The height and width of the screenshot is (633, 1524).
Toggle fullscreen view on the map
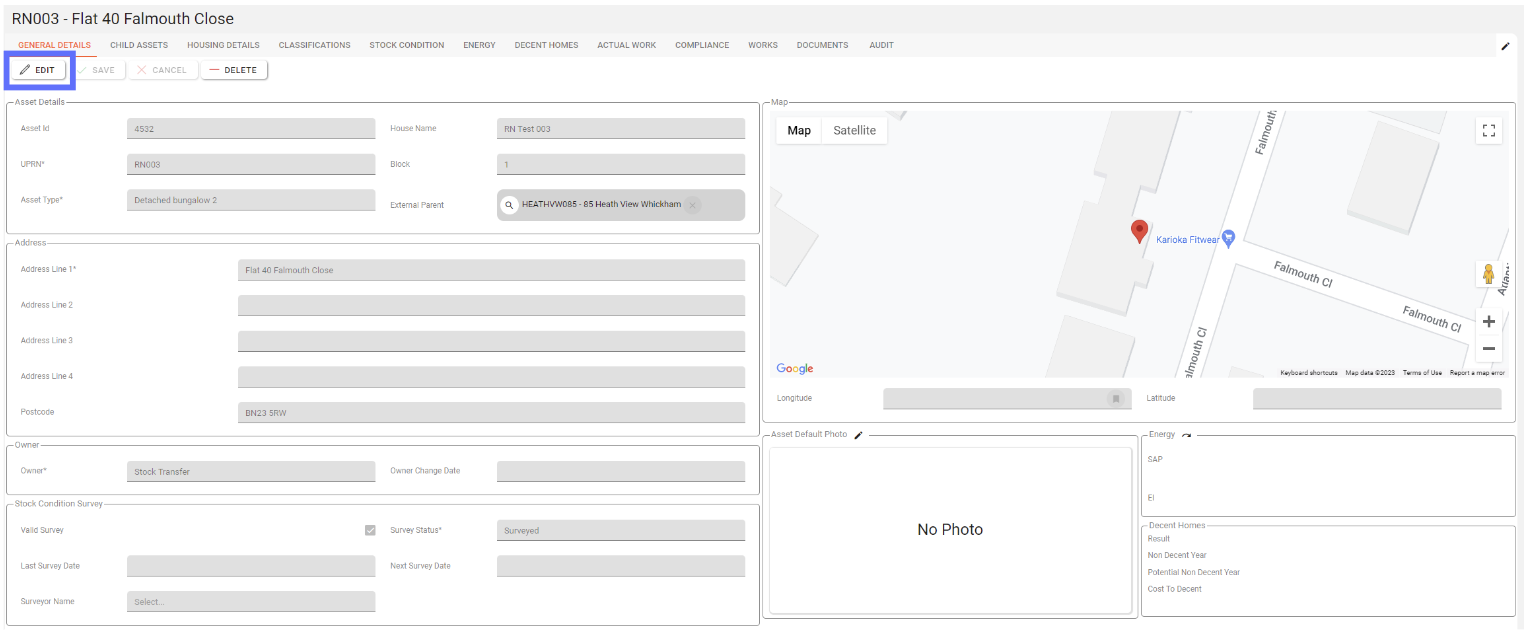tap(1488, 131)
